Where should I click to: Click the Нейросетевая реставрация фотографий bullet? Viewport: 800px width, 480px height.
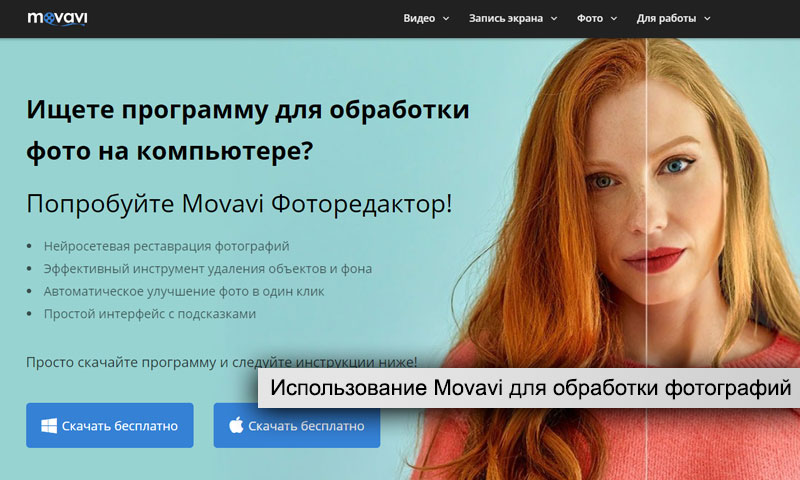tap(166, 246)
